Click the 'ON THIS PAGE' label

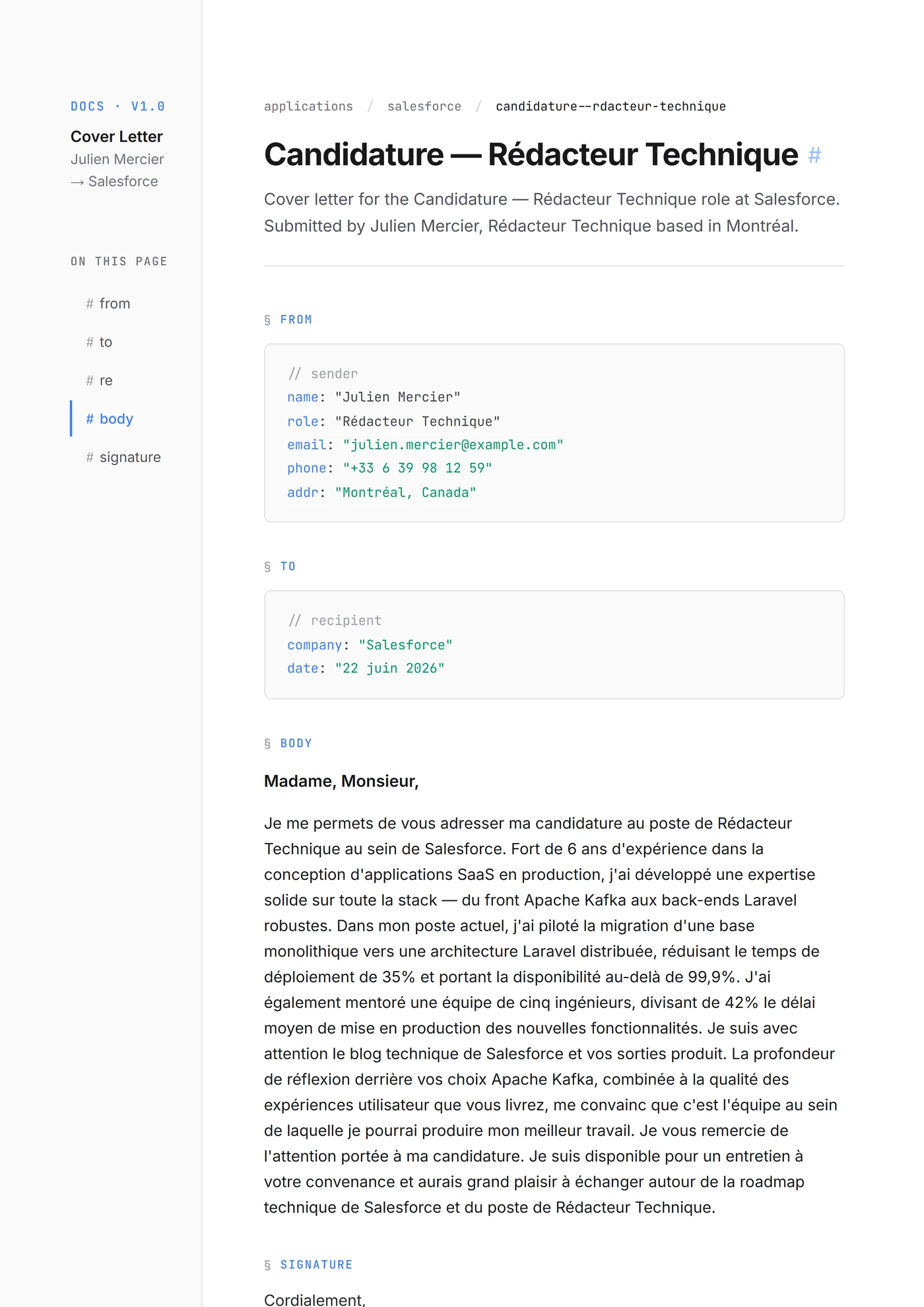tap(119, 261)
